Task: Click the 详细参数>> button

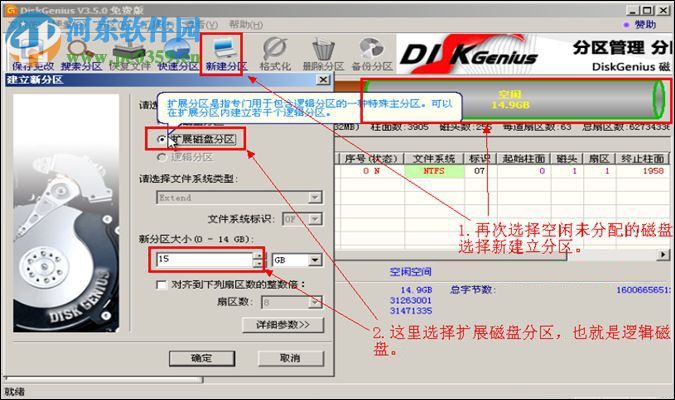Action: (283, 325)
